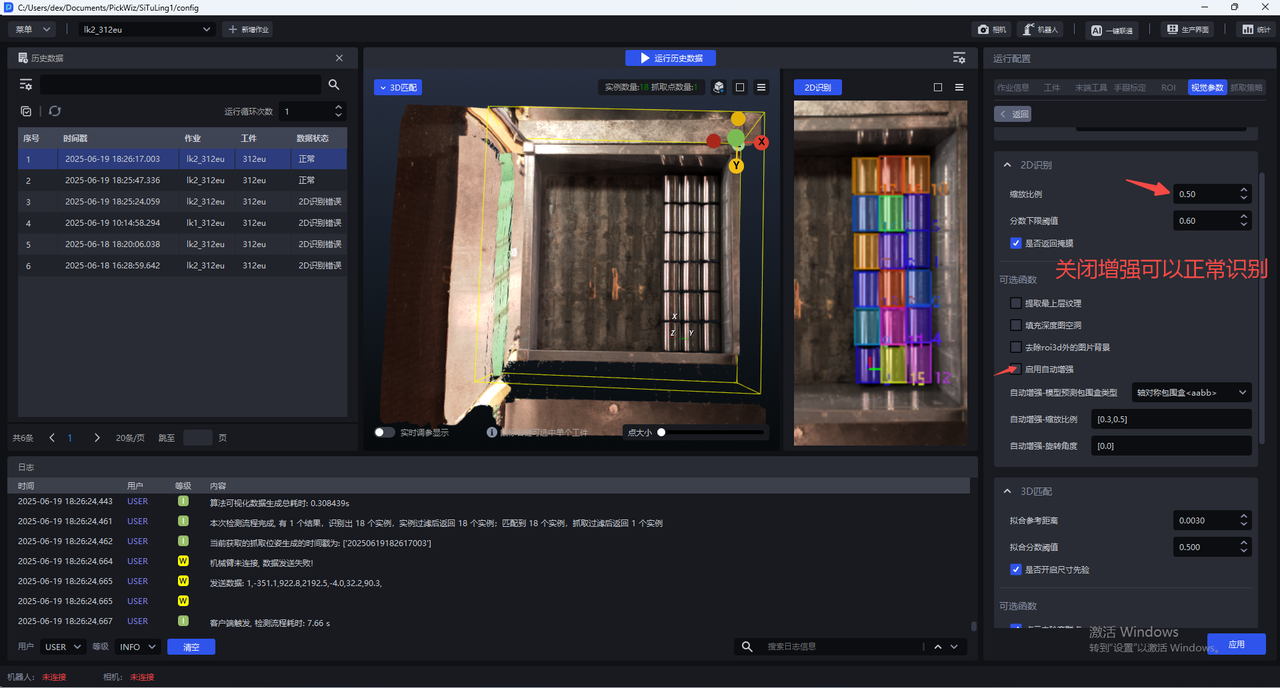This screenshot has width=1280, height=688.
Task: Open the 3D view cube icon
Action: [x=718, y=87]
